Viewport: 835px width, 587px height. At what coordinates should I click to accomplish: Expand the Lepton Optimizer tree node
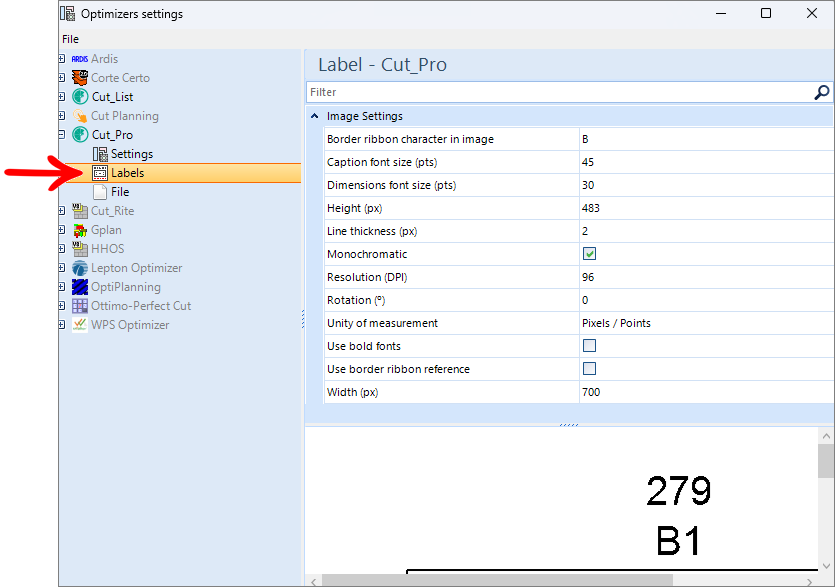click(62, 268)
